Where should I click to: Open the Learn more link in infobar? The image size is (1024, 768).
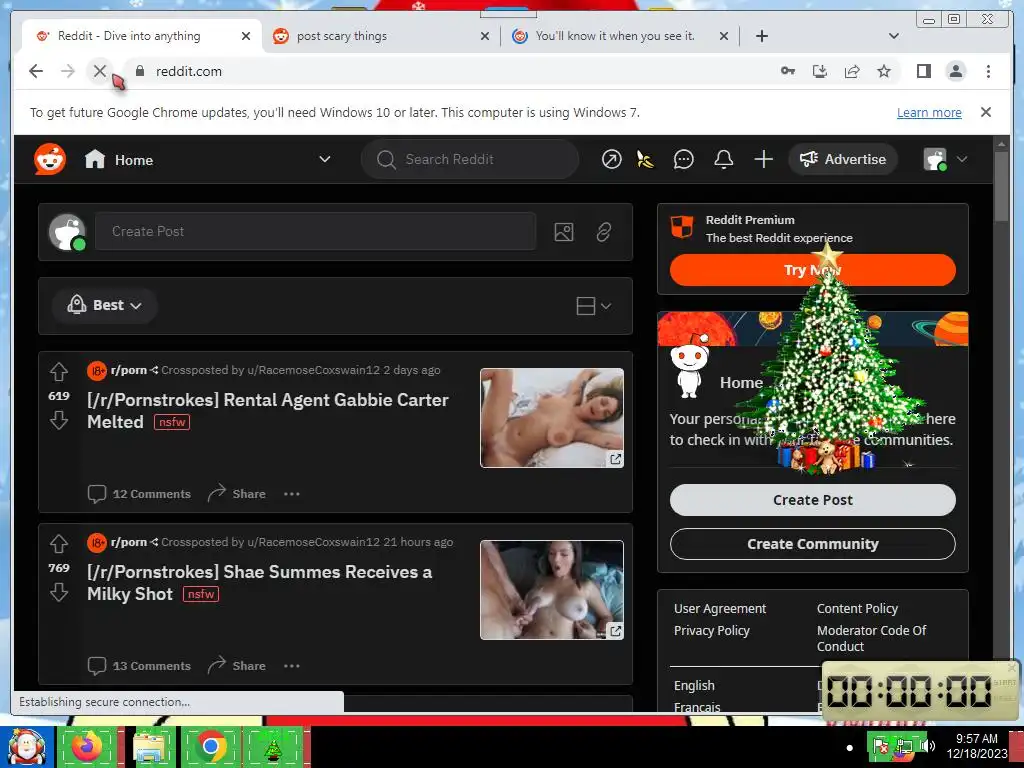pyautogui.click(x=929, y=112)
